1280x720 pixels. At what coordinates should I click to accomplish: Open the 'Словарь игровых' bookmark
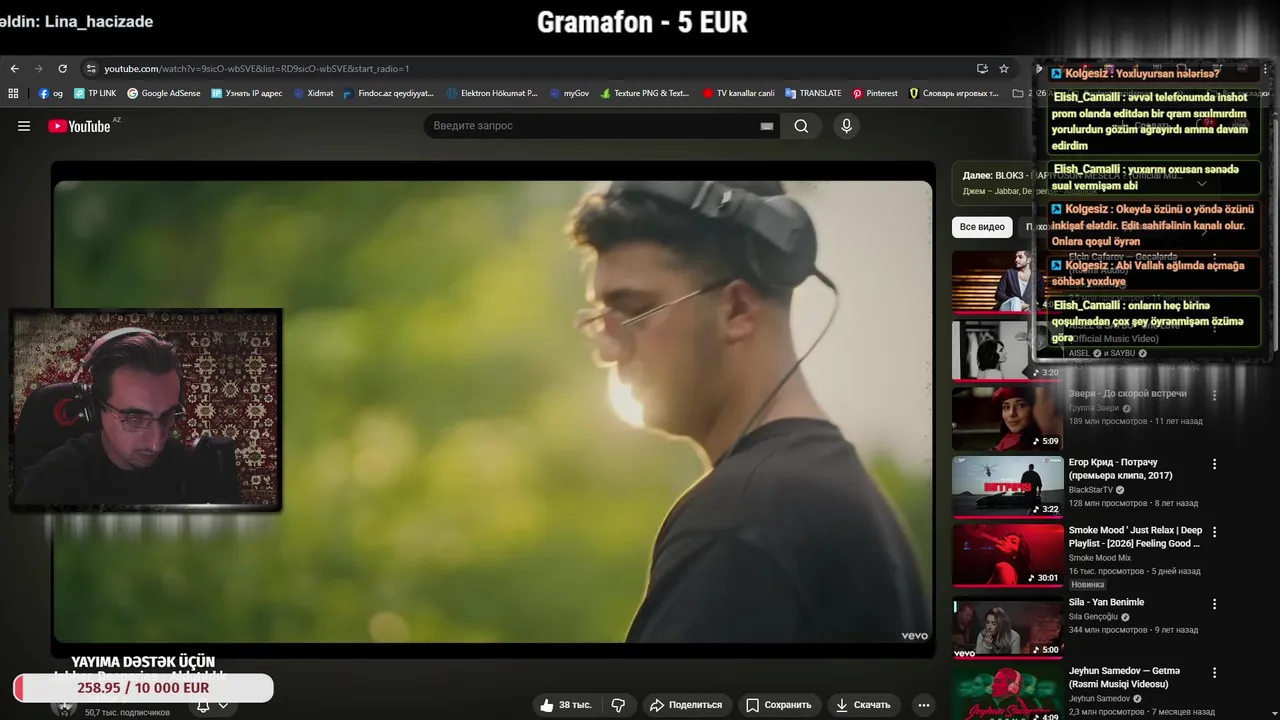(x=953, y=93)
